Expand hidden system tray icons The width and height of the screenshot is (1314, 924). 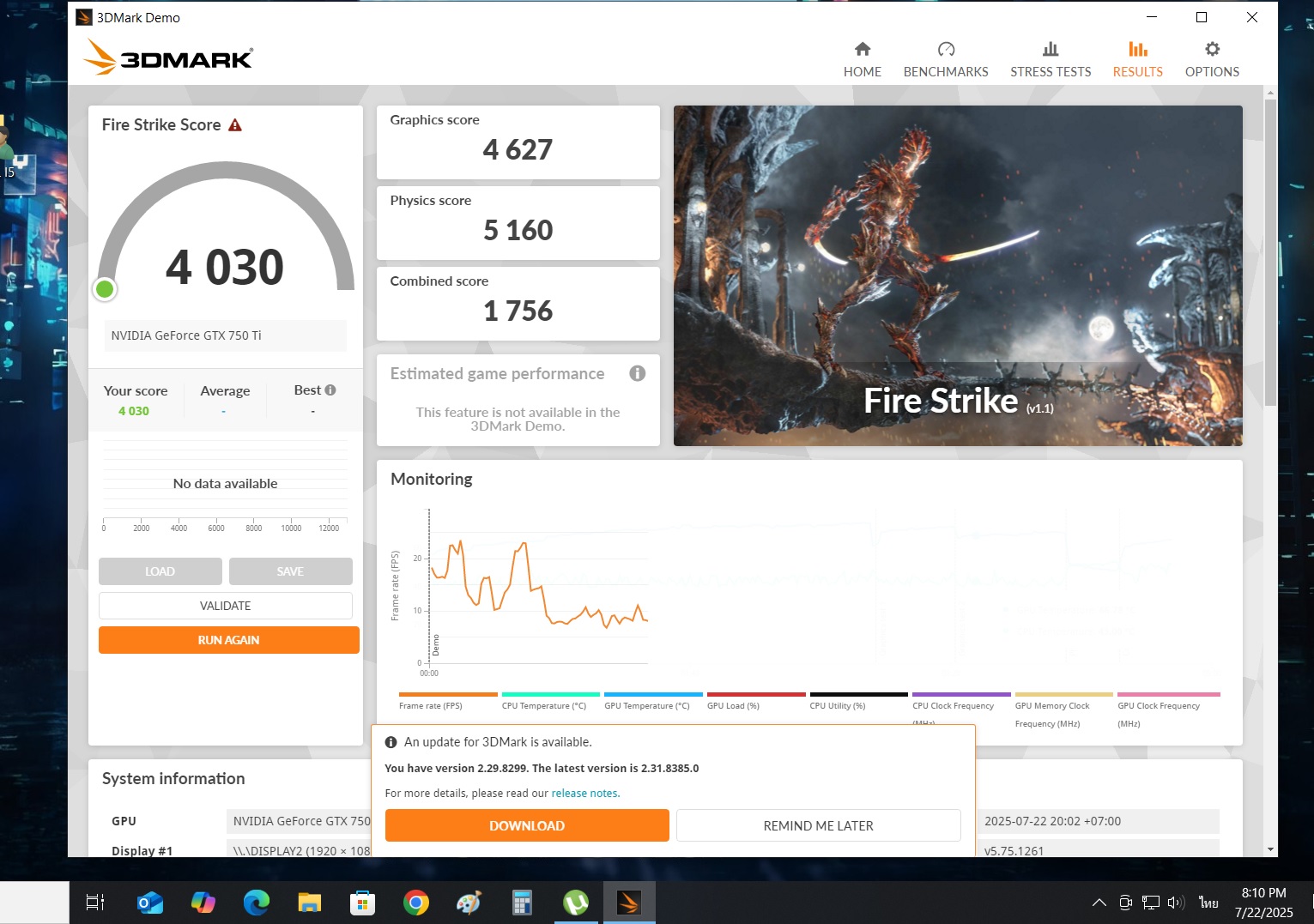tap(1099, 903)
